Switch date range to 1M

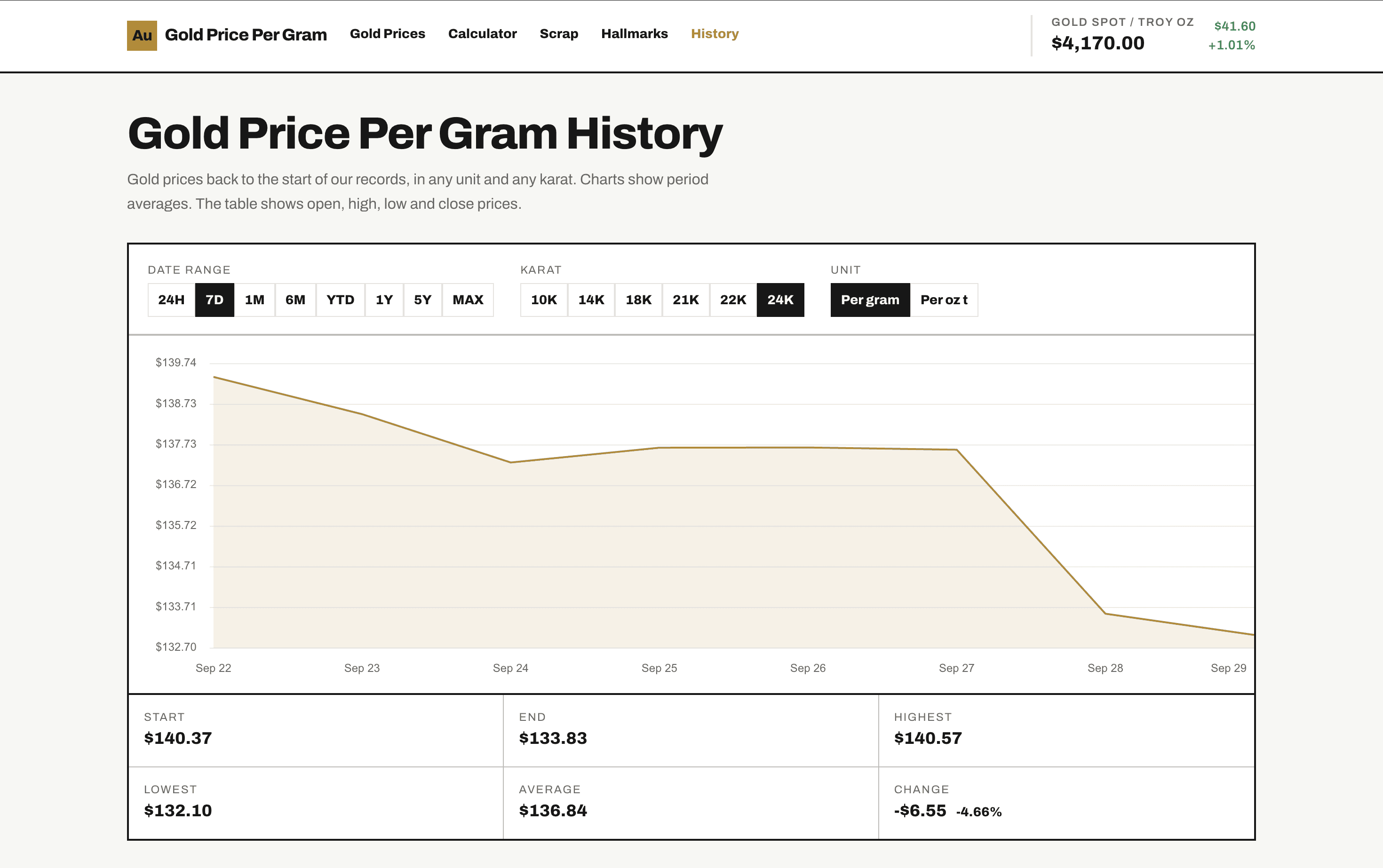point(254,300)
